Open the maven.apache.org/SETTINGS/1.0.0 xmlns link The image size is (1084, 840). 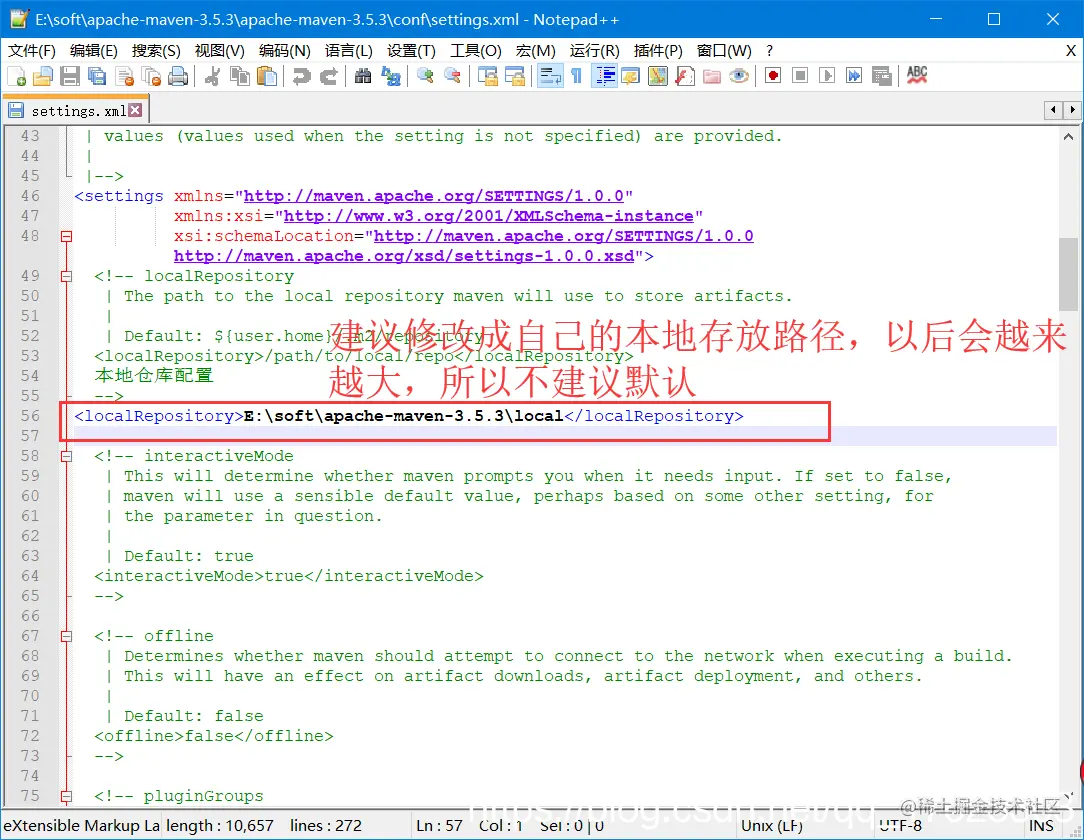(434, 196)
